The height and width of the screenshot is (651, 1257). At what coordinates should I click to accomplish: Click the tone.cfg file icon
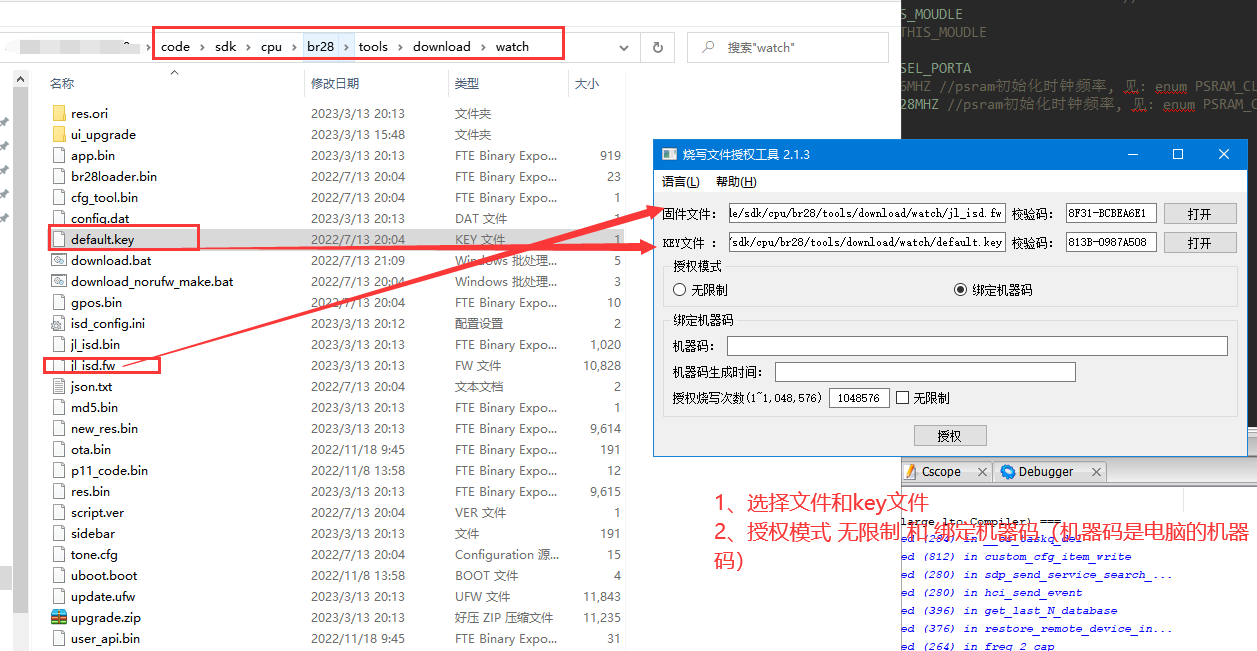coord(59,555)
